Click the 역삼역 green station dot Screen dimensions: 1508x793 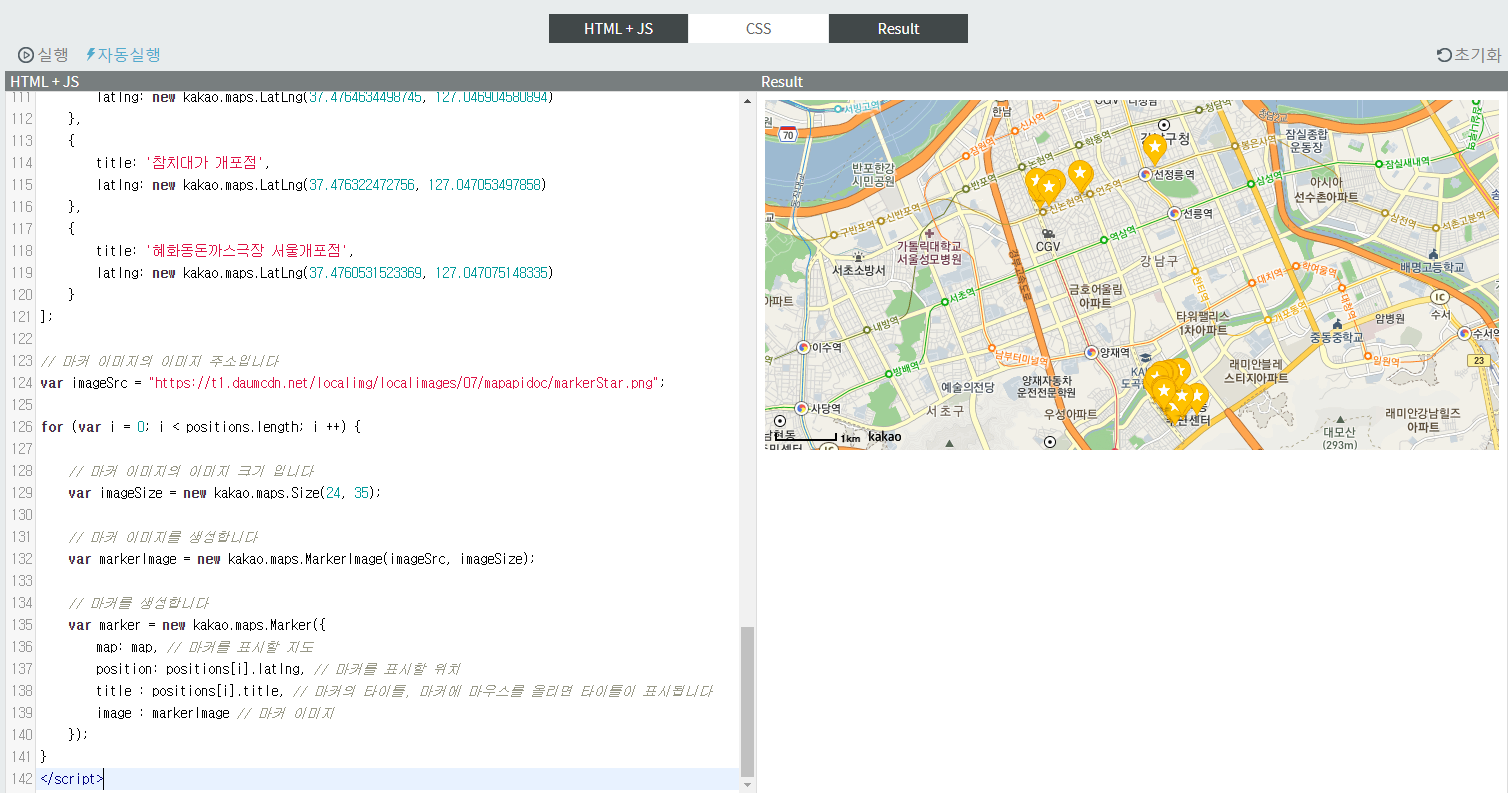pyautogui.click(x=1104, y=240)
